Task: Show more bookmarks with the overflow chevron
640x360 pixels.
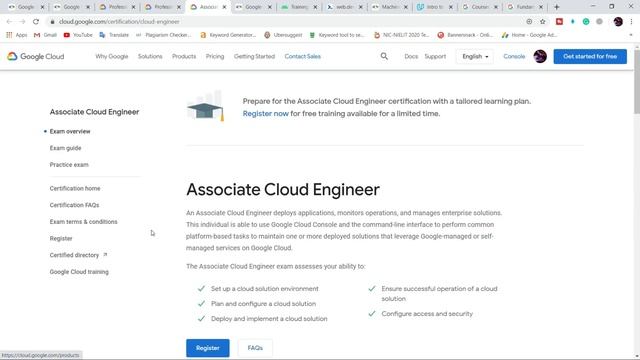Action: pos(631,35)
